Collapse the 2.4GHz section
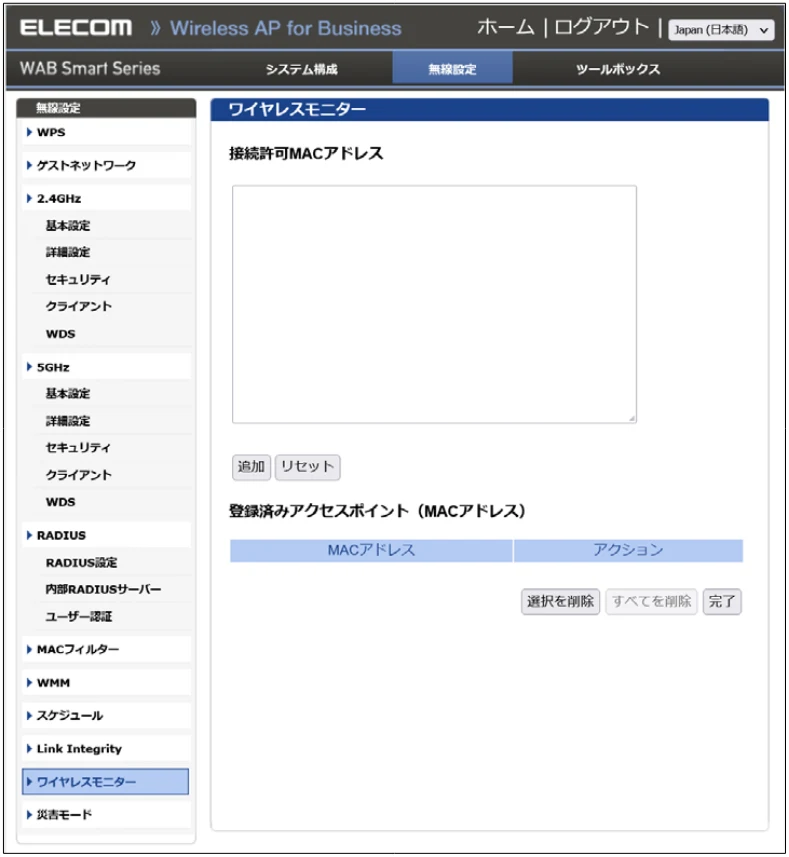789x857 pixels. (106, 198)
